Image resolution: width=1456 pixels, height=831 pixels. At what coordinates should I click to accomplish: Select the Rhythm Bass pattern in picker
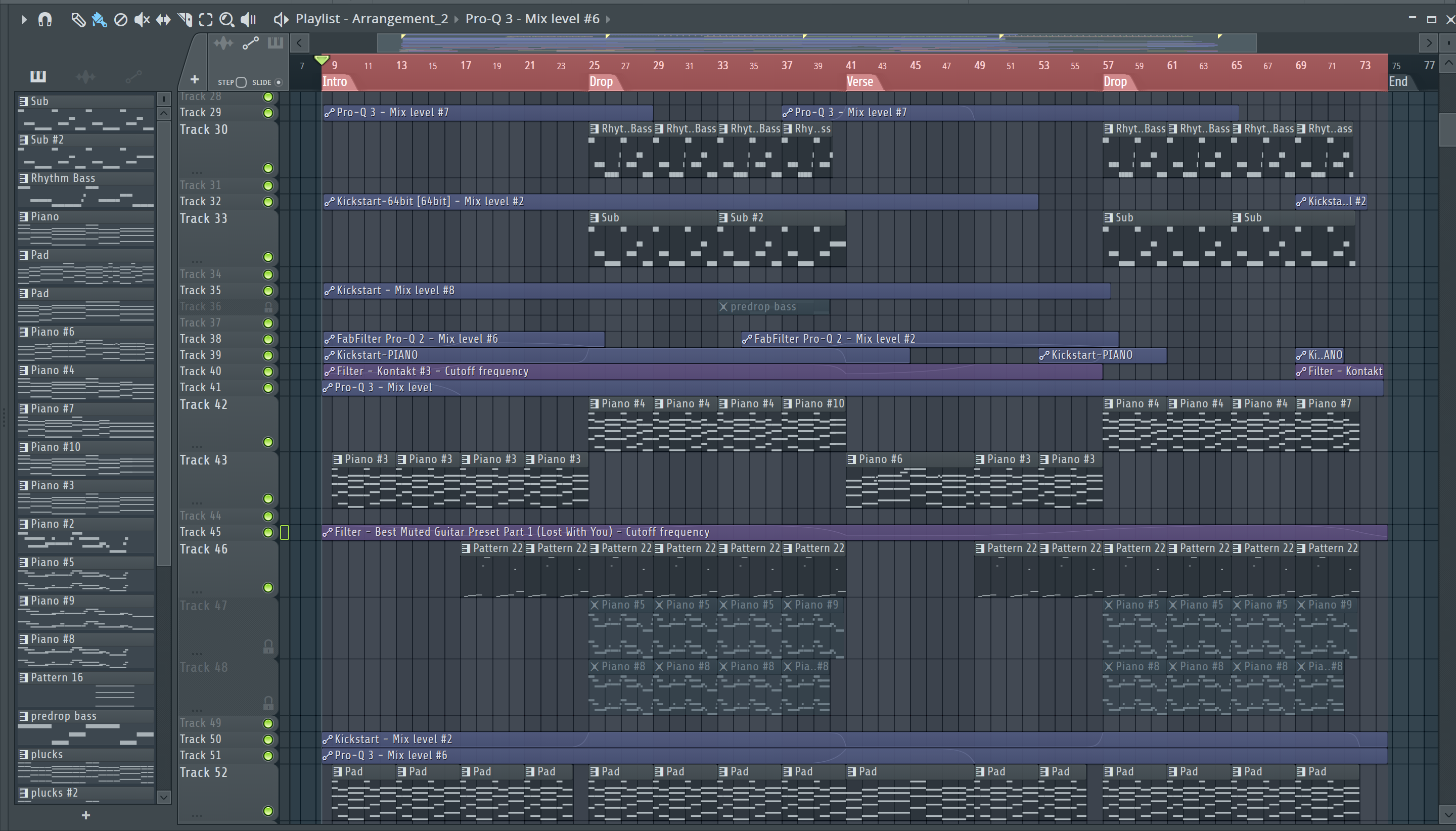pos(63,178)
